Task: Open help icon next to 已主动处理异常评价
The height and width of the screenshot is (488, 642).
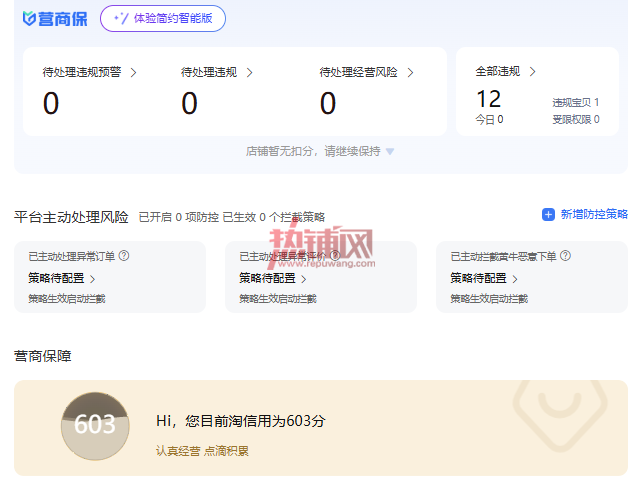Action: click(x=335, y=256)
